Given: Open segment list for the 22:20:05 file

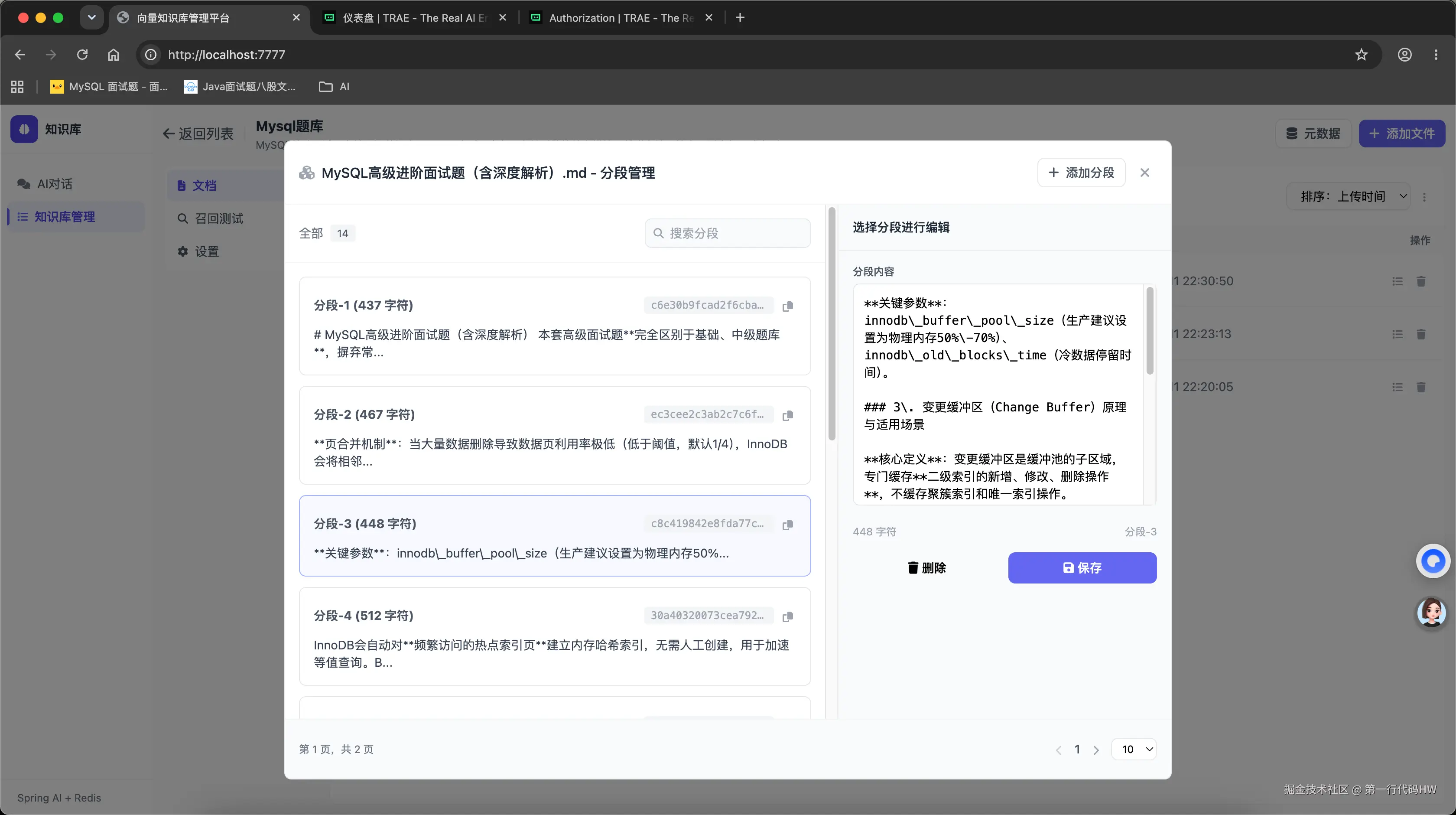Looking at the screenshot, I should (1397, 387).
